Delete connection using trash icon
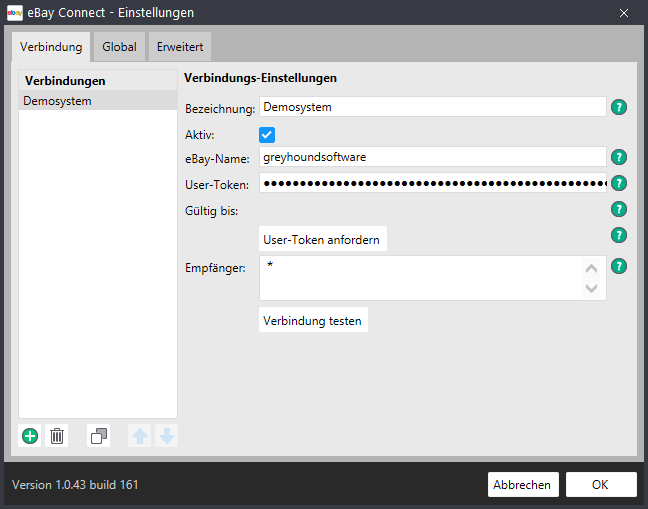Image resolution: width=648 pixels, height=509 pixels. tap(57, 436)
